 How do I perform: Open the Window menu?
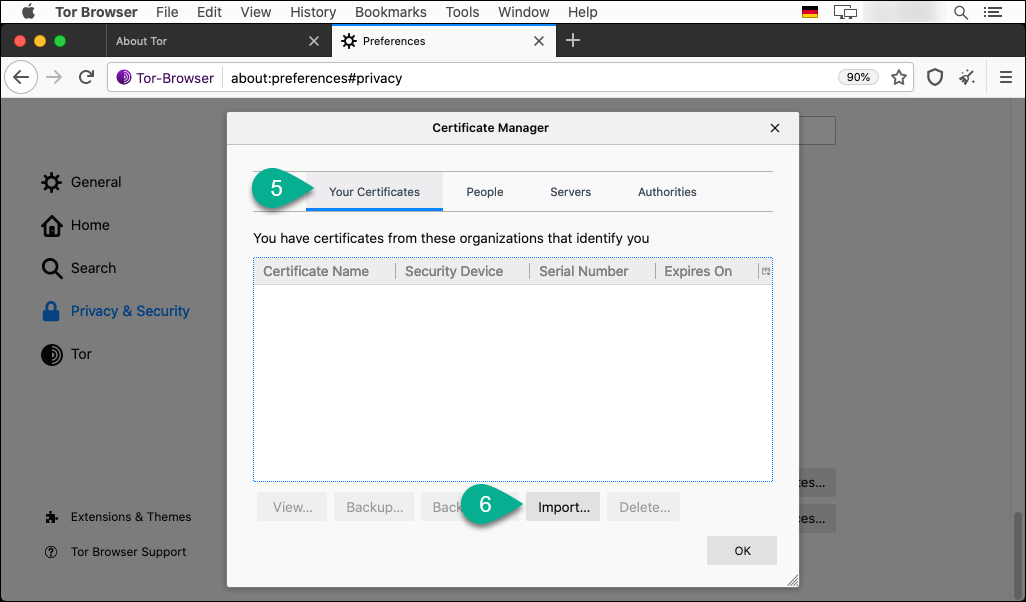click(x=523, y=12)
